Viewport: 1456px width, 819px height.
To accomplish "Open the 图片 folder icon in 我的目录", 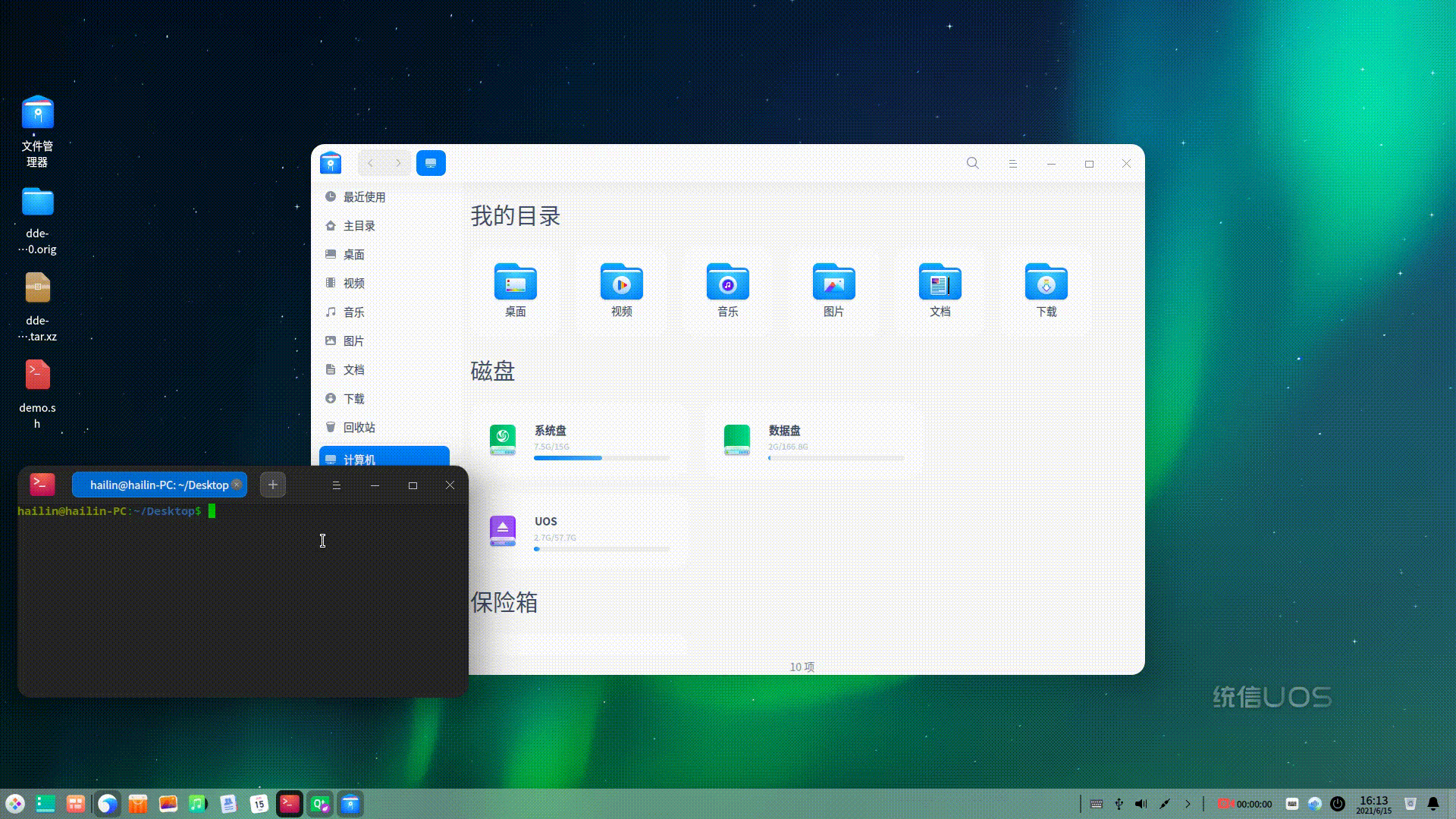I will point(834,282).
